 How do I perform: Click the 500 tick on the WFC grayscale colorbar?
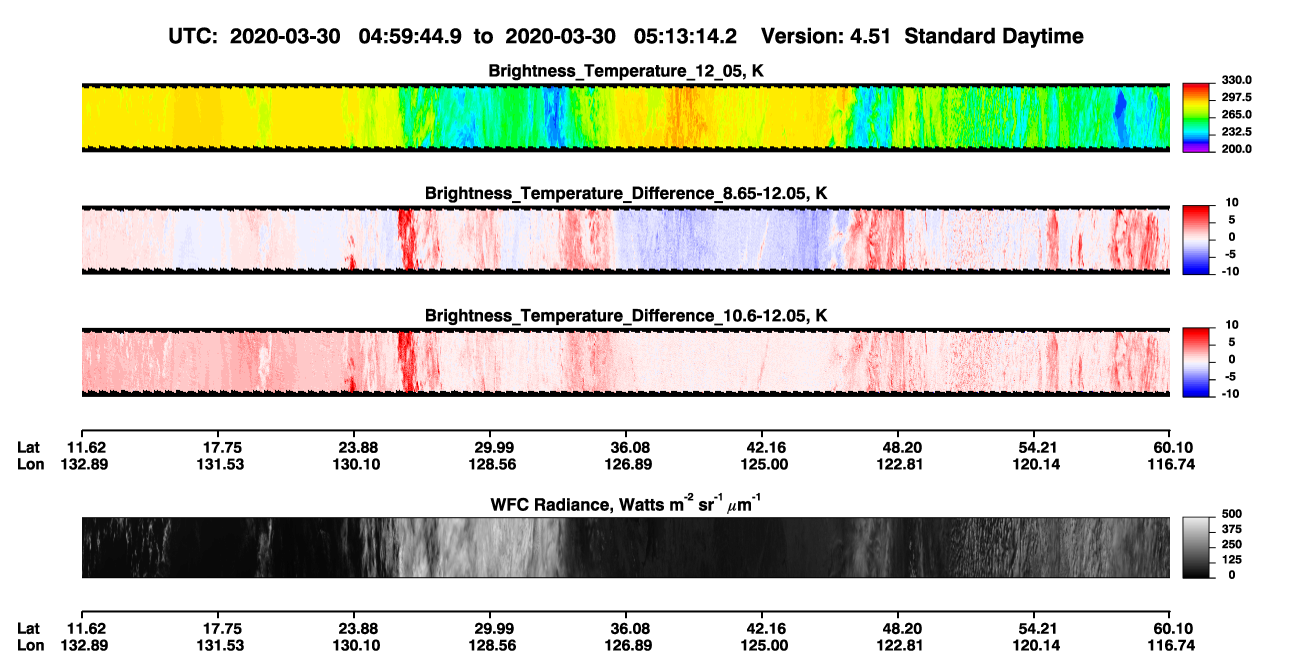click(x=1231, y=513)
